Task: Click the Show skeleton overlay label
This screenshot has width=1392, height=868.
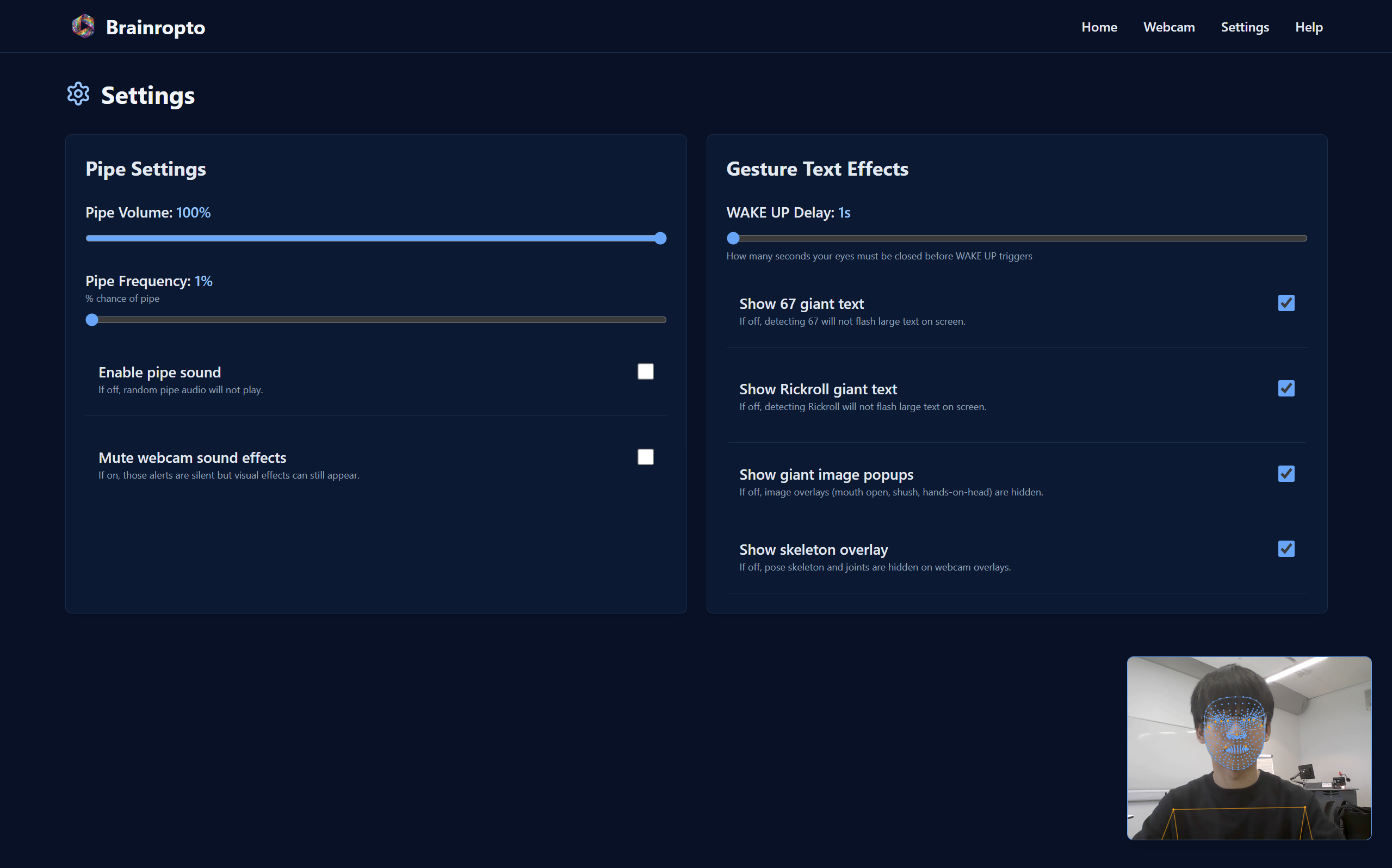Action: click(x=813, y=549)
